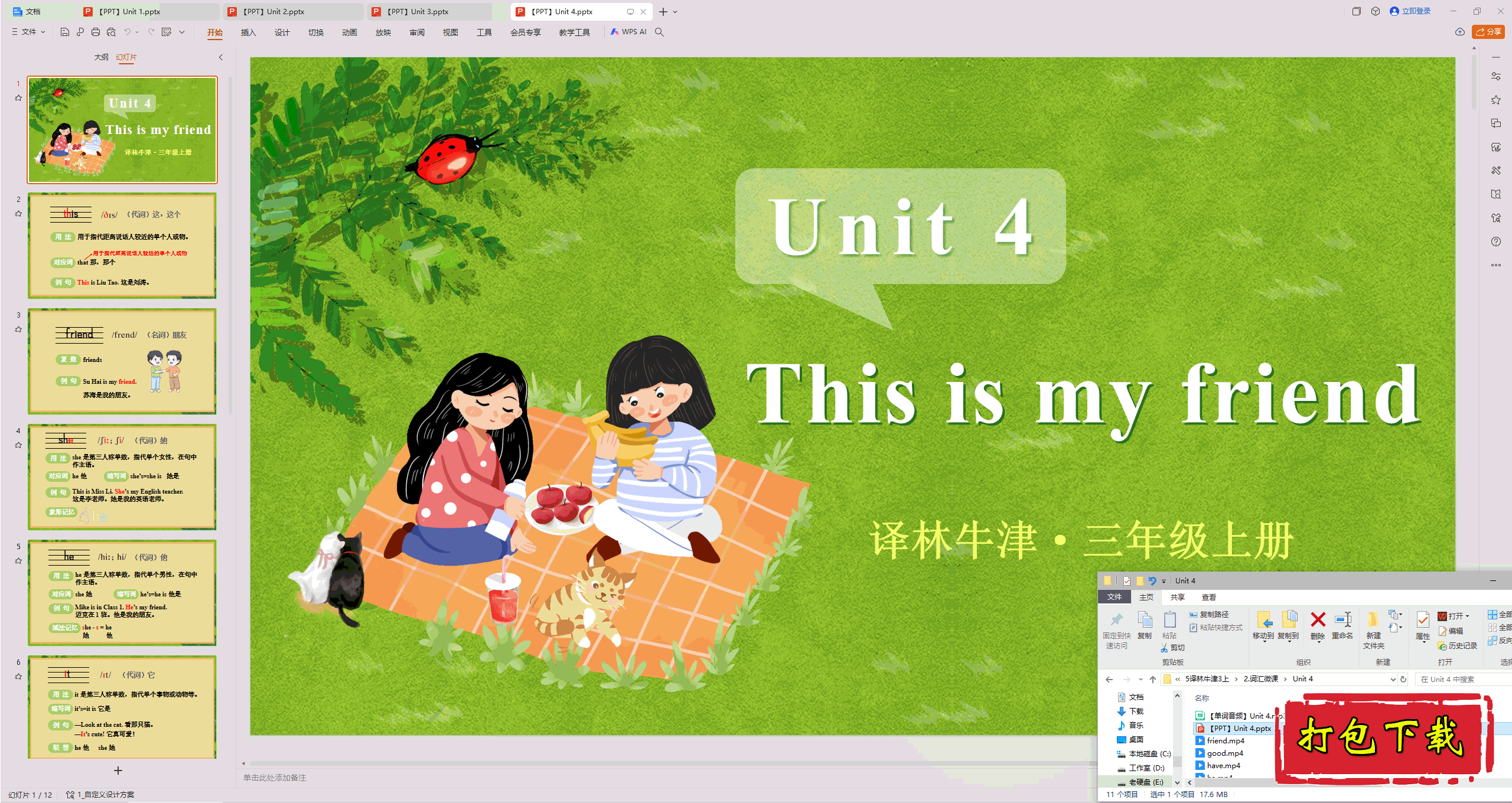Image resolution: width=1512 pixels, height=803 pixels.
Task: Click the help question mark in right sidebar
Action: (x=1496, y=241)
